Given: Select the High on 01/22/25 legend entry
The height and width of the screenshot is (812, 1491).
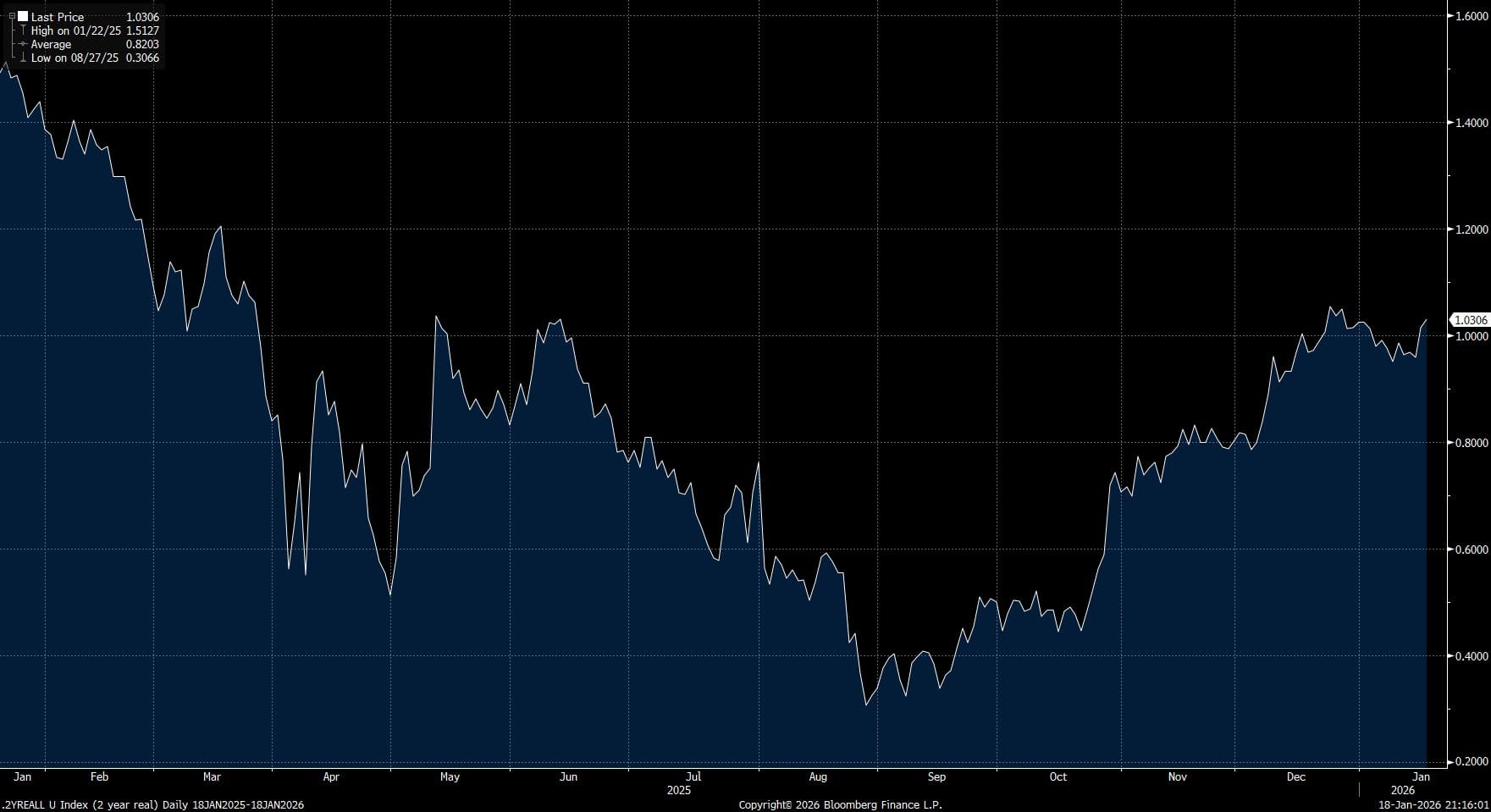Looking at the screenshot, I should tap(76, 30).
